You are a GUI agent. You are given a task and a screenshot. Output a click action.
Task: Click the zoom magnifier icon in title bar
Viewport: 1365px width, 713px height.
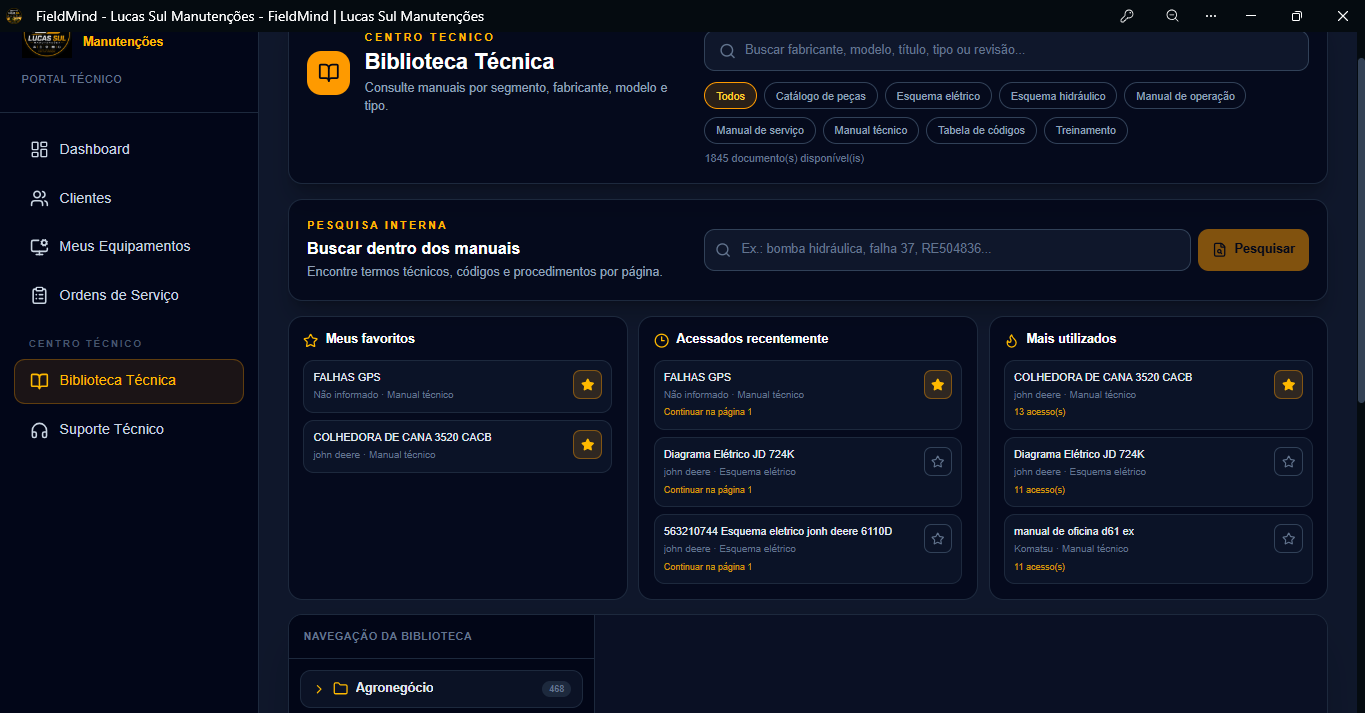[1172, 16]
